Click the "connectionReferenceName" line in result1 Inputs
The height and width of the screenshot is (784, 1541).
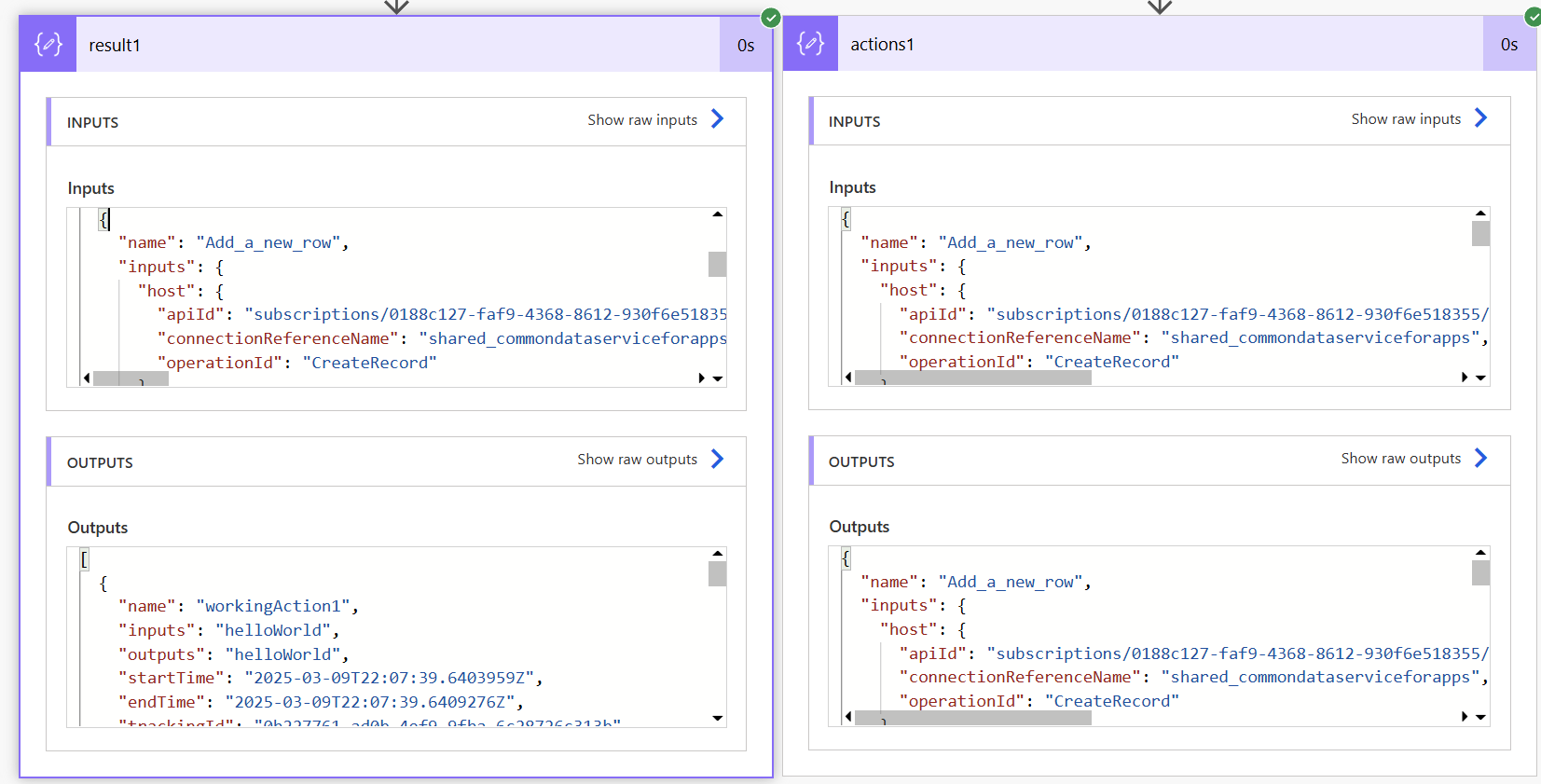(442, 338)
